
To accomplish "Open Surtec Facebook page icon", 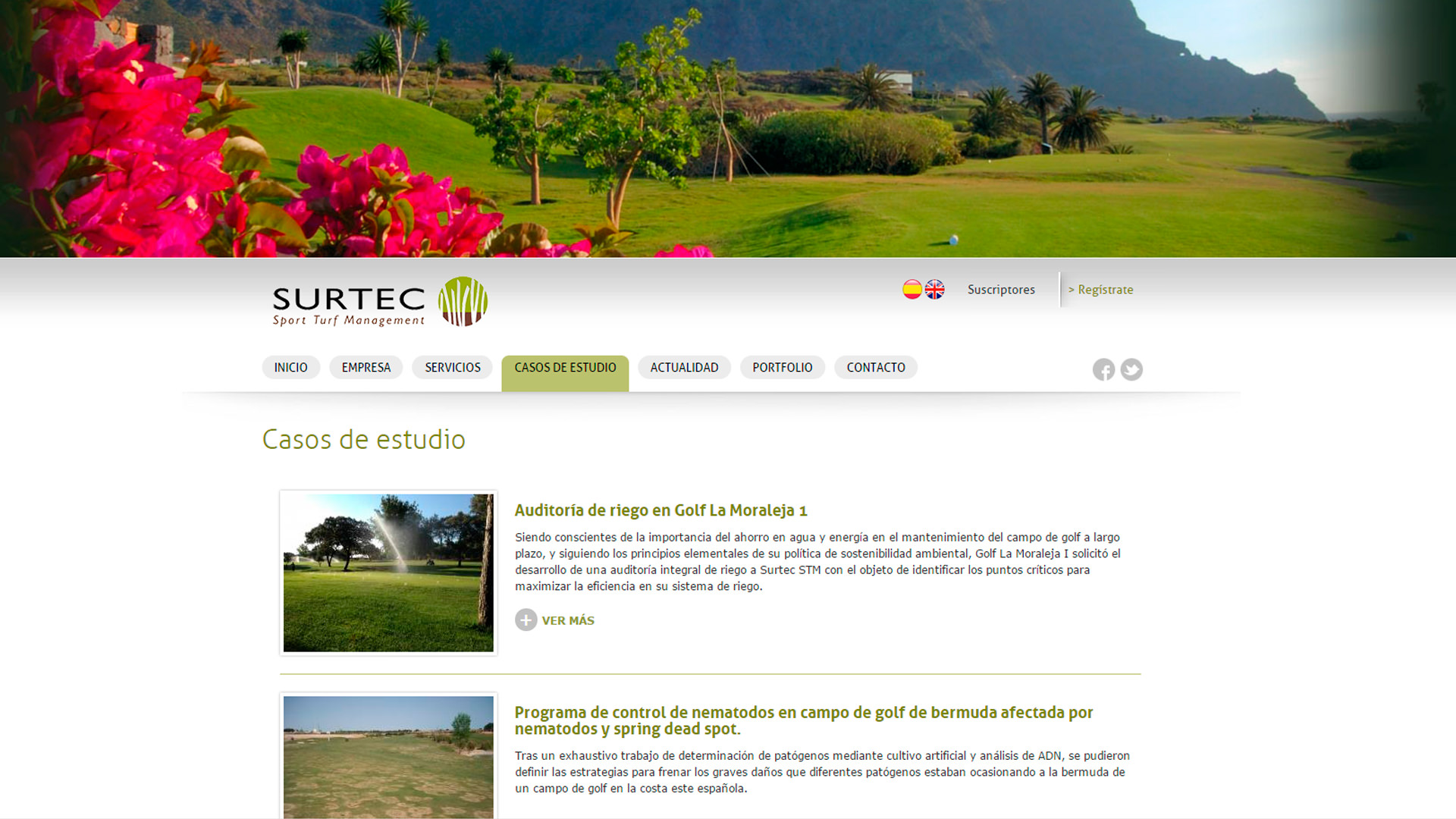I will click(x=1103, y=369).
